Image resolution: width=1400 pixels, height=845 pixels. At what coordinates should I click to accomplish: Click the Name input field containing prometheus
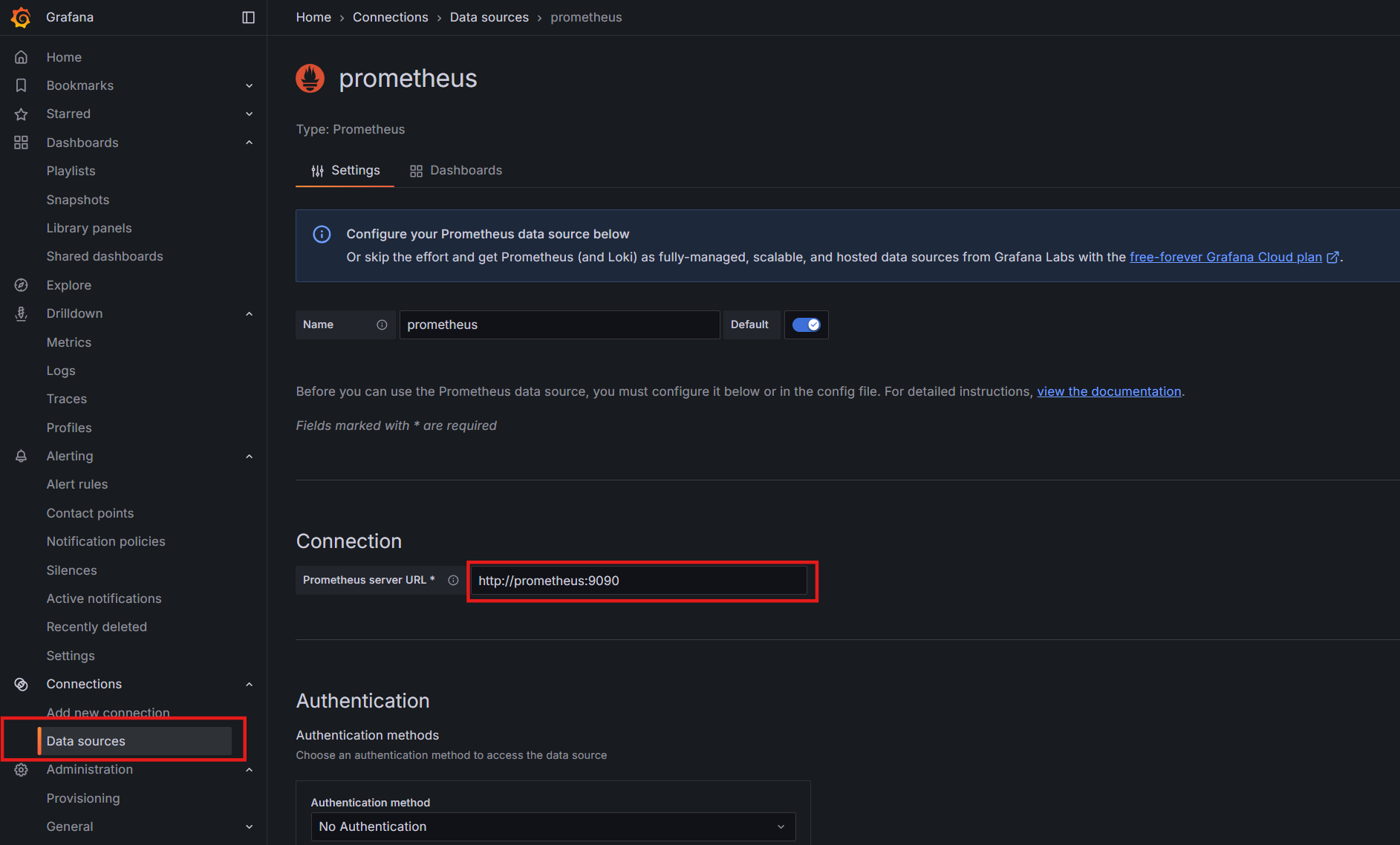[x=559, y=324]
